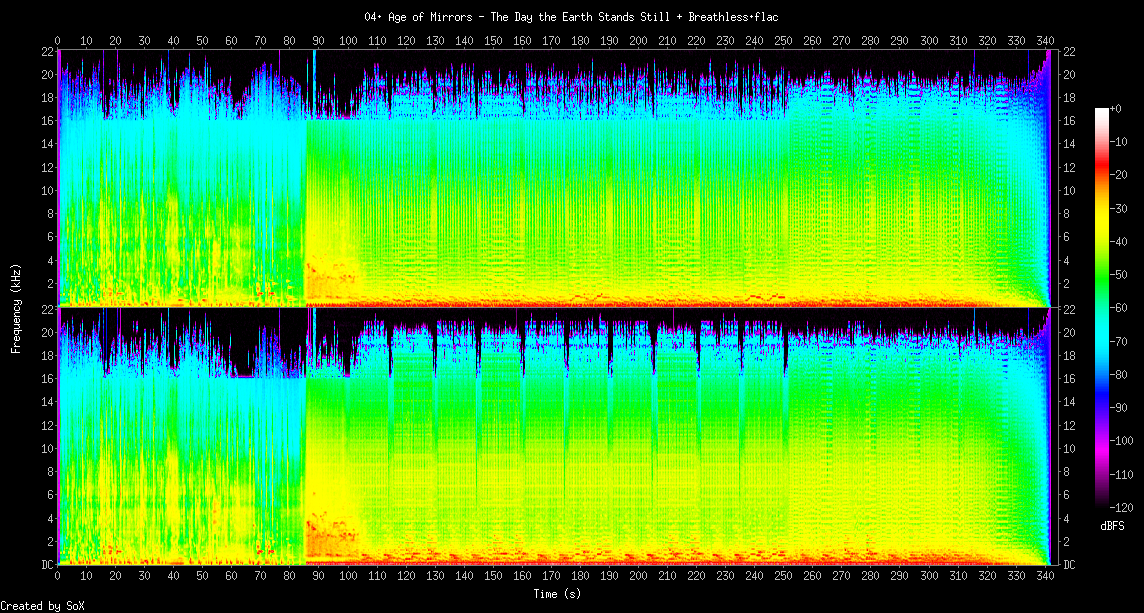Screen dimensions: 1144x613
Task: Click the 50 tick on the top time axis
Action: point(203,40)
